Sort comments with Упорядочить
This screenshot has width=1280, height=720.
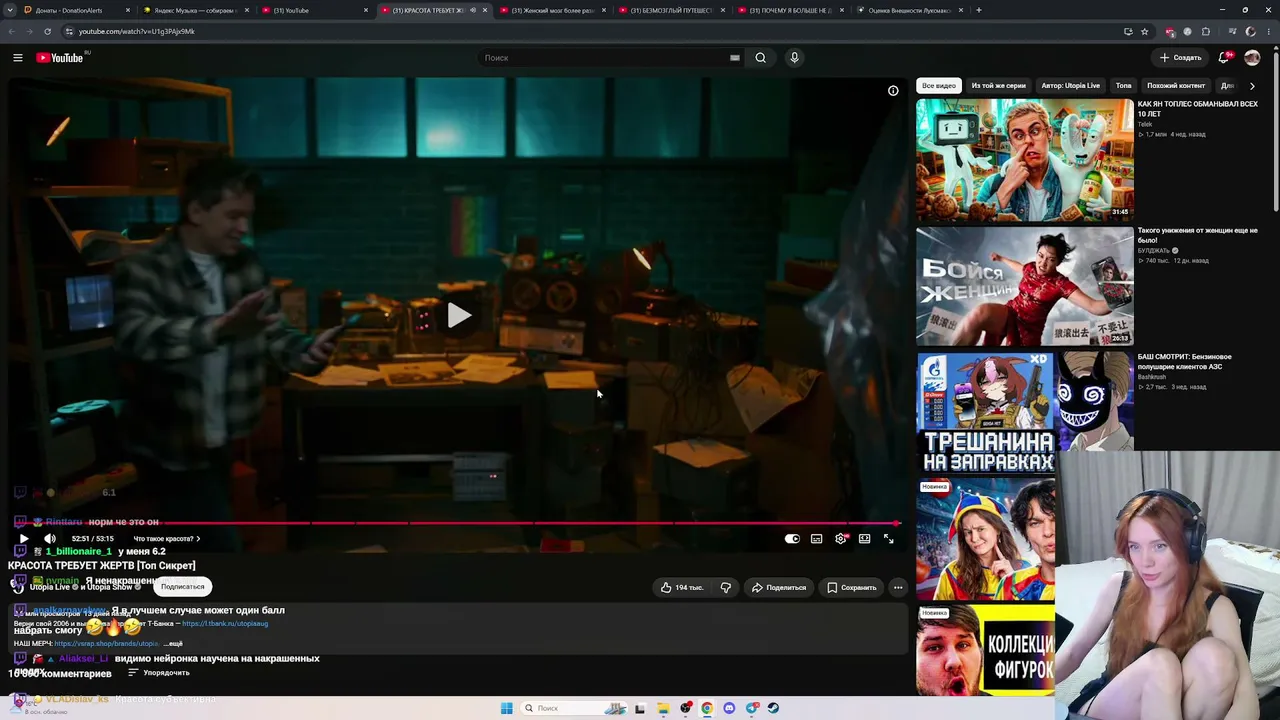point(159,673)
